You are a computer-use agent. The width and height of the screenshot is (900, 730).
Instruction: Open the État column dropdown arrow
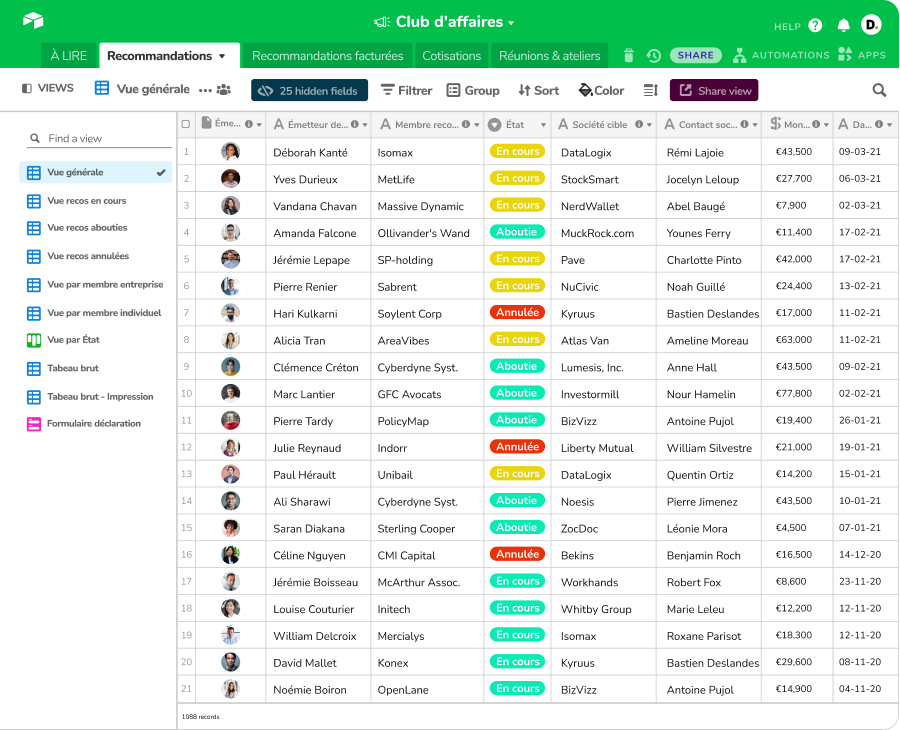[543, 125]
